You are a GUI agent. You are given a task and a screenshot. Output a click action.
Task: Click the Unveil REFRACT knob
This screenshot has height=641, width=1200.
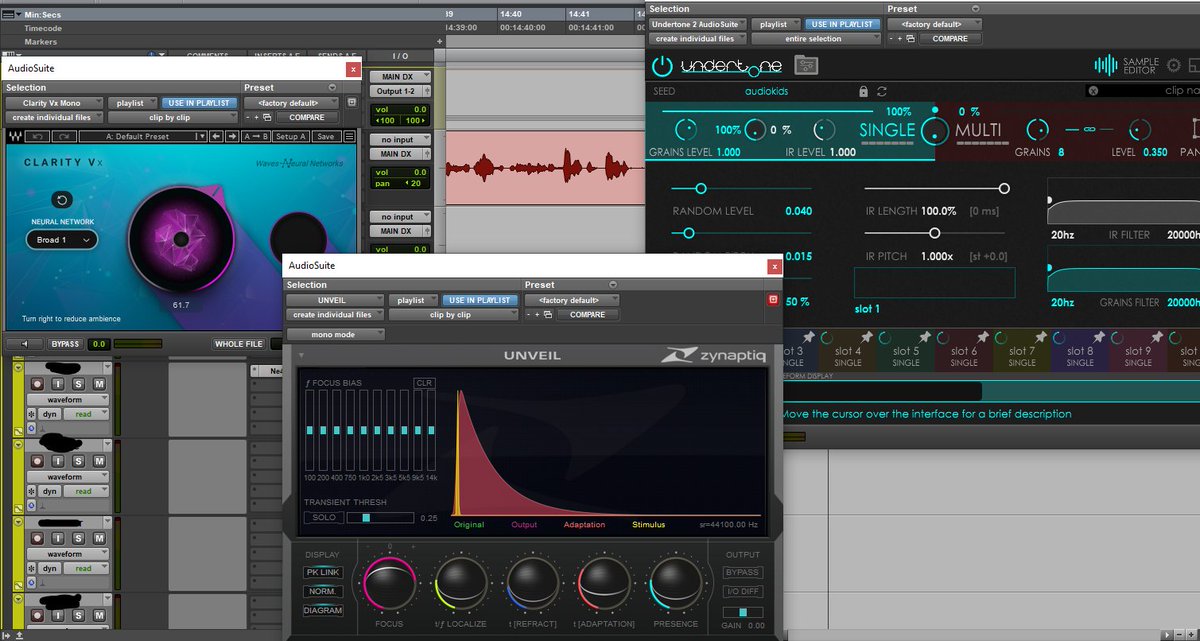tap(533, 584)
